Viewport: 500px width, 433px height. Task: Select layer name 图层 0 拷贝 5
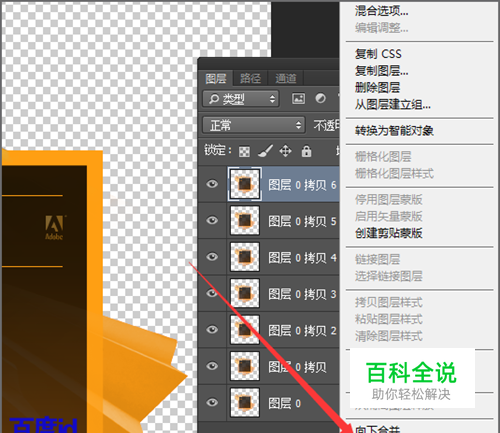[302, 221]
